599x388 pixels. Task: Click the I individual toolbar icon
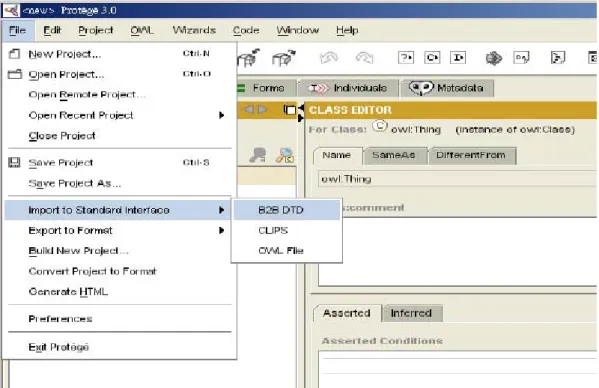pyautogui.click(x=458, y=58)
